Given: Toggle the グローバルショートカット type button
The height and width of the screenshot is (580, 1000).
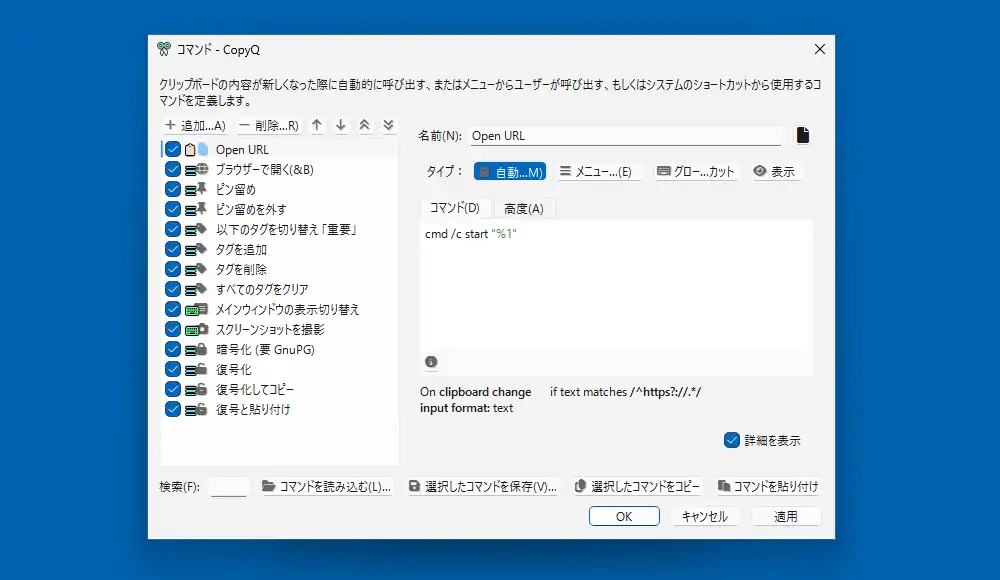Looking at the screenshot, I should [696, 172].
